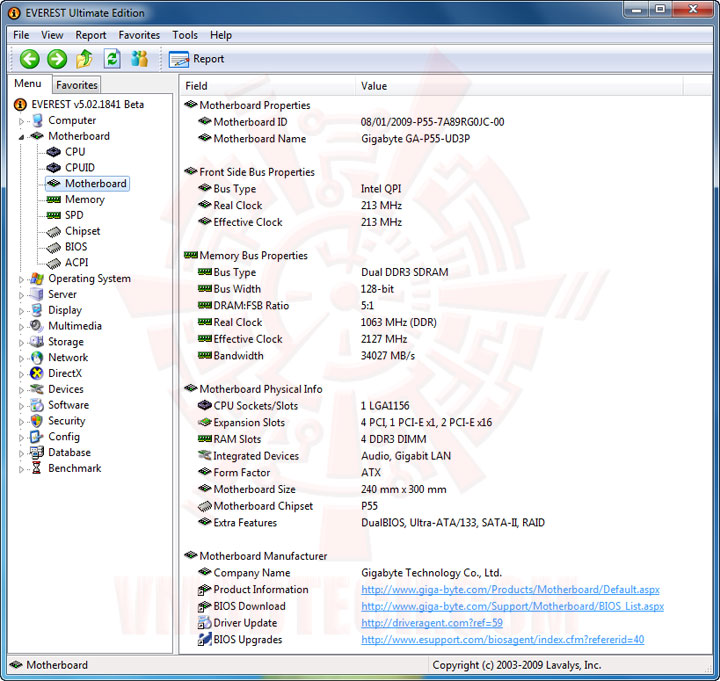Click the BIOS chip icon in the tree

(54, 247)
